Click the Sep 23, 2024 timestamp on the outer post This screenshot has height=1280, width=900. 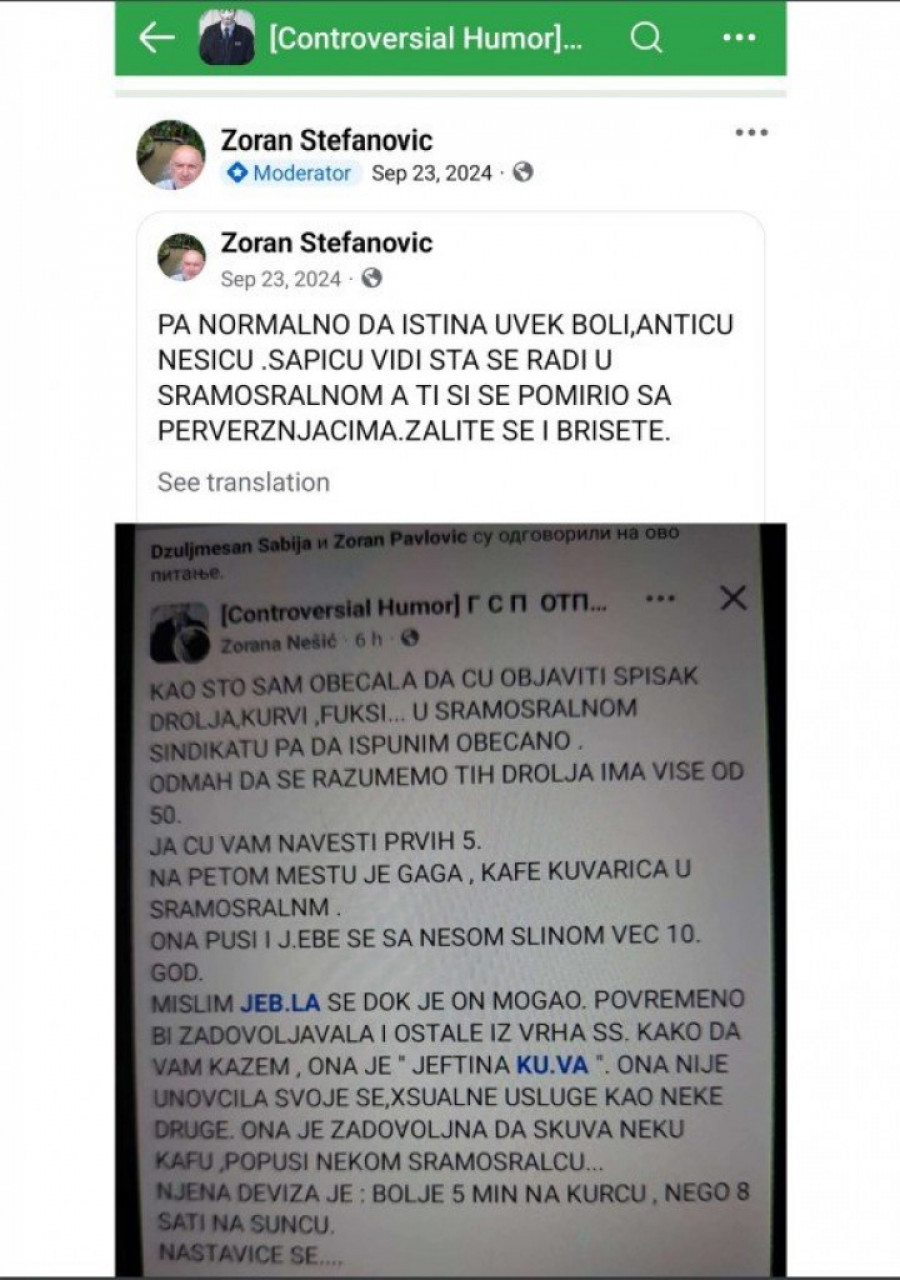(x=432, y=173)
